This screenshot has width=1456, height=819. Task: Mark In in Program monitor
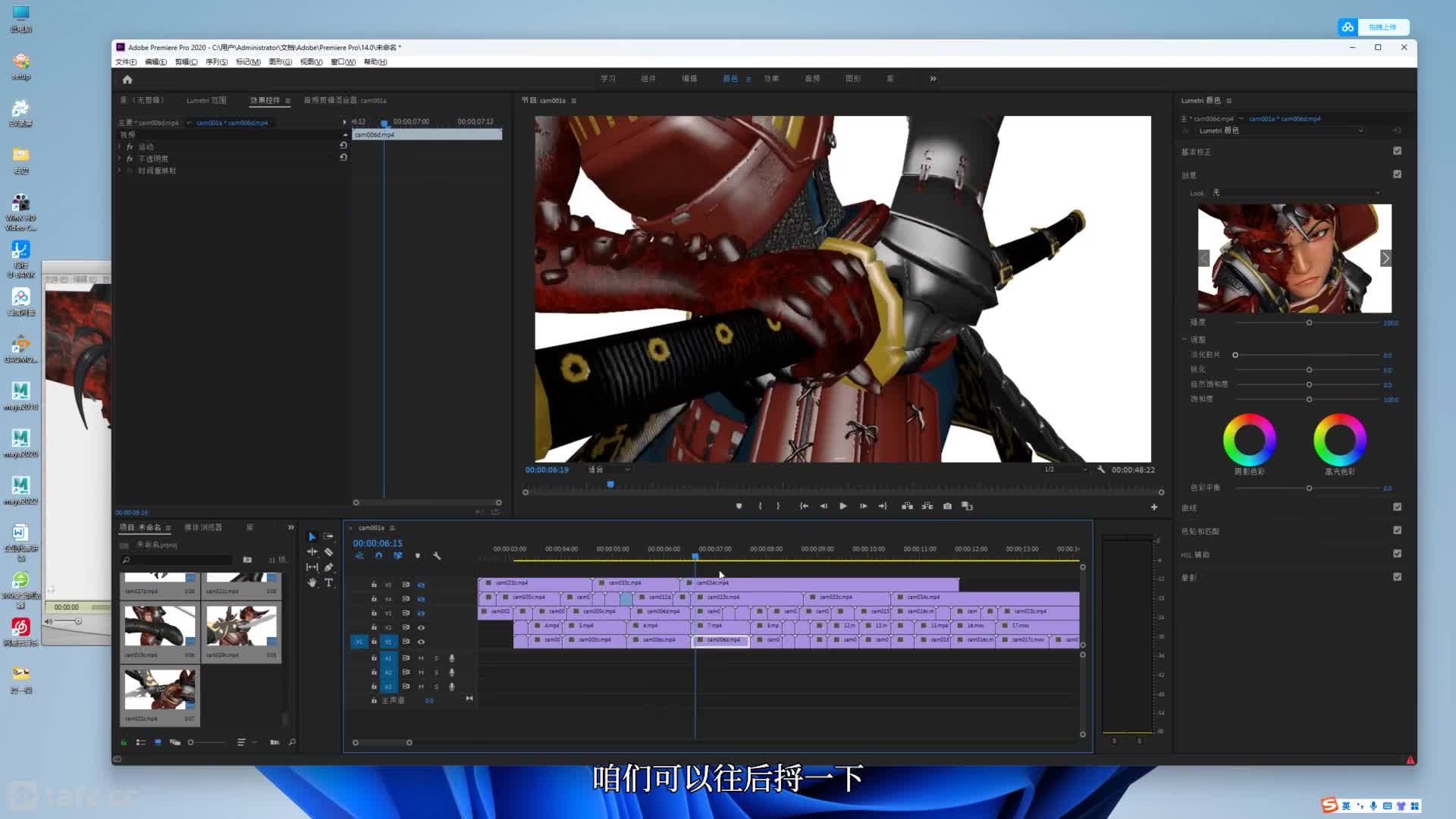pyautogui.click(x=760, y=506)
